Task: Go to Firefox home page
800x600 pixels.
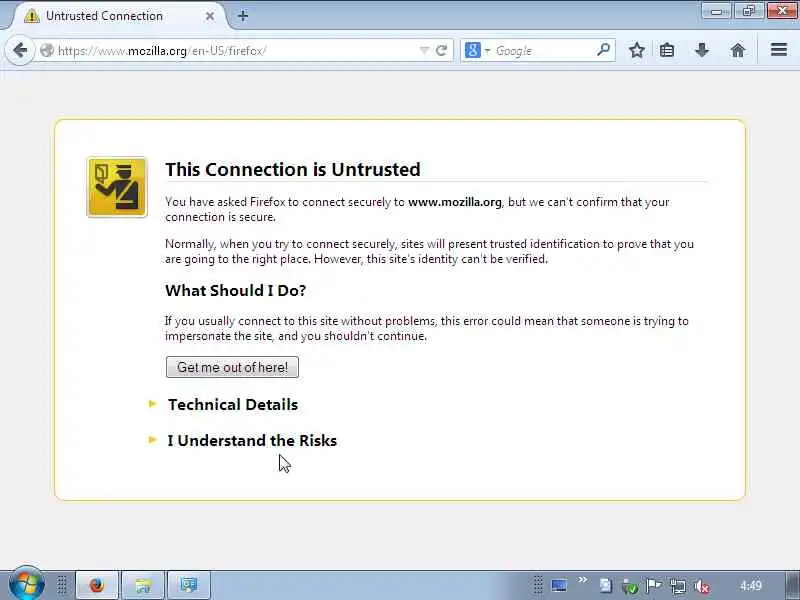Action: coord(738,50)
